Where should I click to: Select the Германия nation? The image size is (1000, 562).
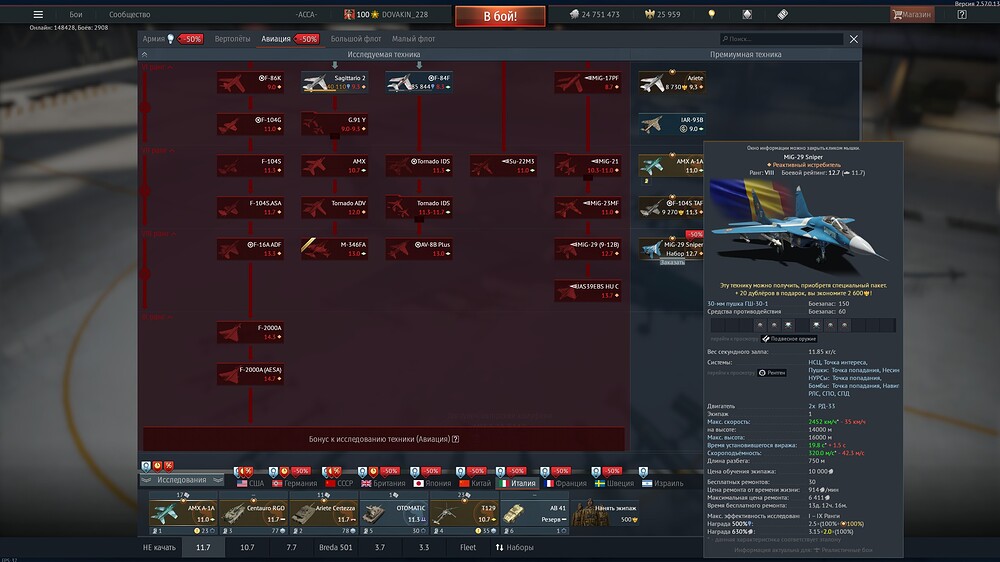click(x=295, y=484)
